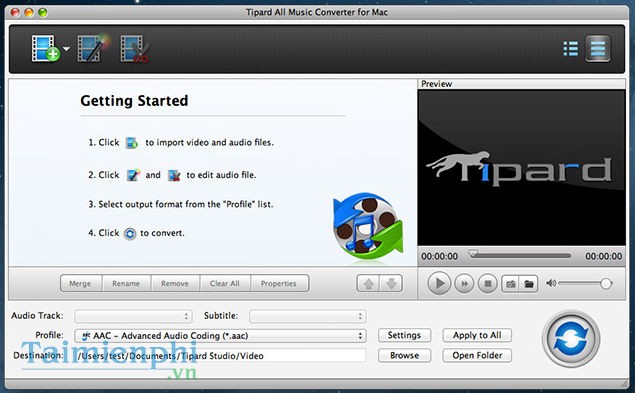Image resolution: width=635 pixels, height=393 pixels.
Task: Click the Destination path field
Action: [220, 356]
